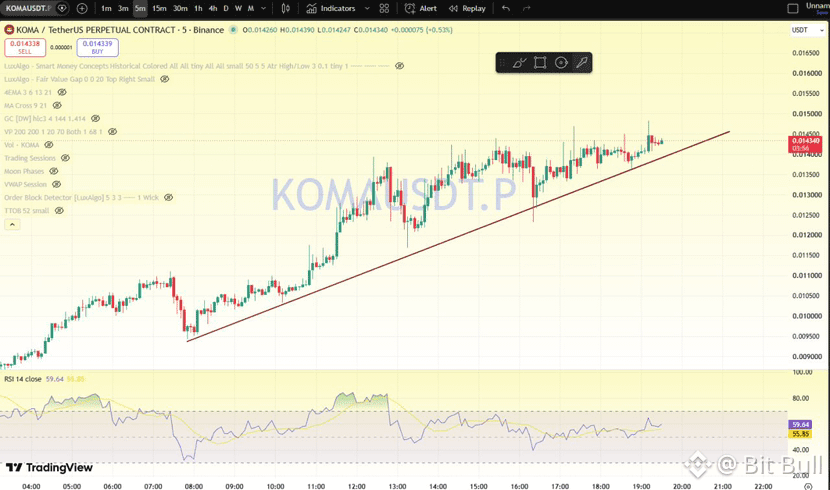Select the 1h timeframe
The image size is (830, 490).
point(198,8)
